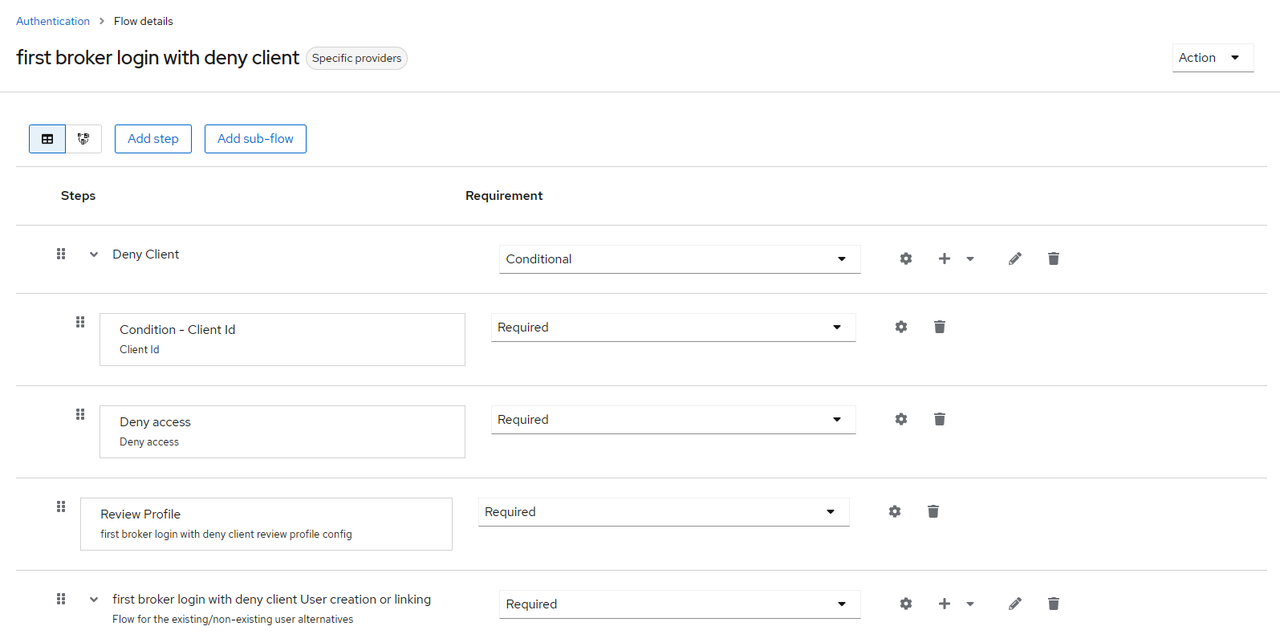Go to Authentication breadcrumb link

53,21
